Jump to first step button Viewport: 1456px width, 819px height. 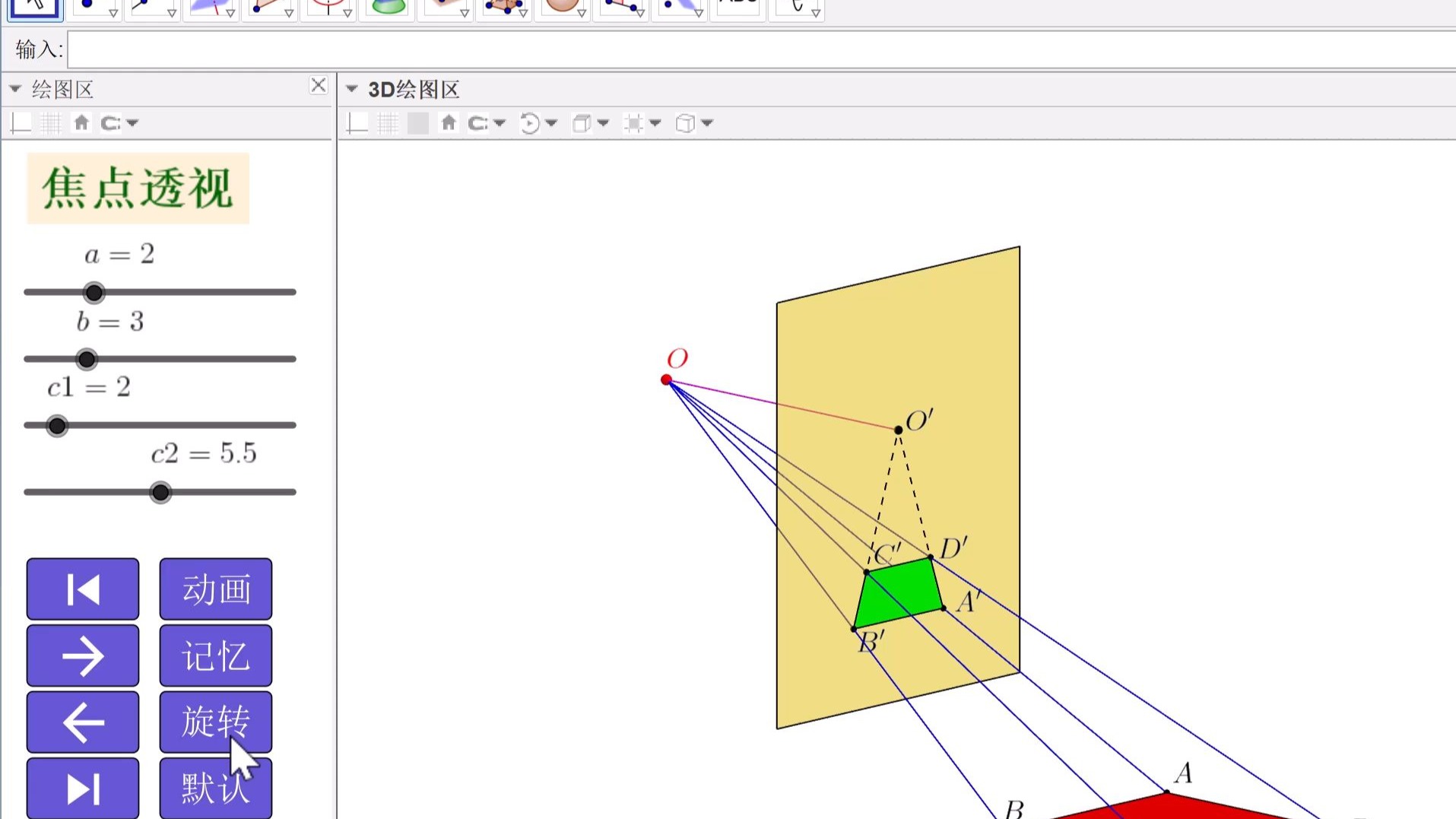(x=83, y=589)
